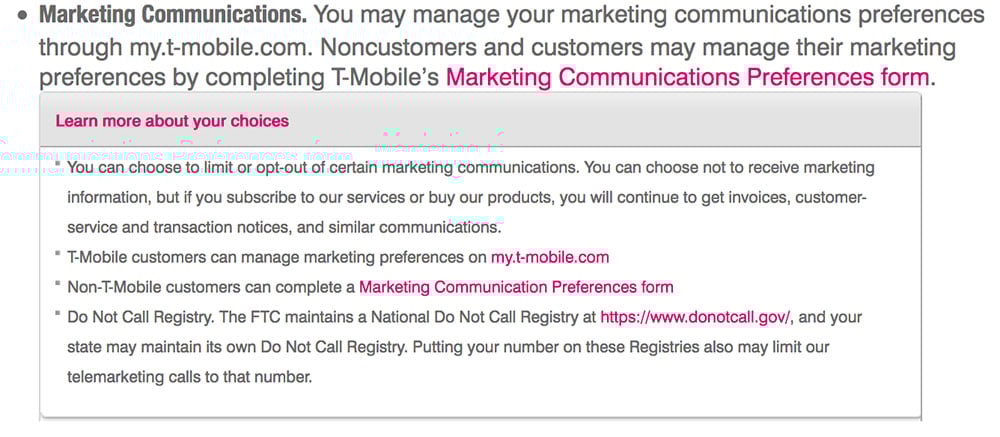Click the T-Mobile customers can manage marketing preferences text
This screenshot has width=1000, height=437.
[277, 257]
